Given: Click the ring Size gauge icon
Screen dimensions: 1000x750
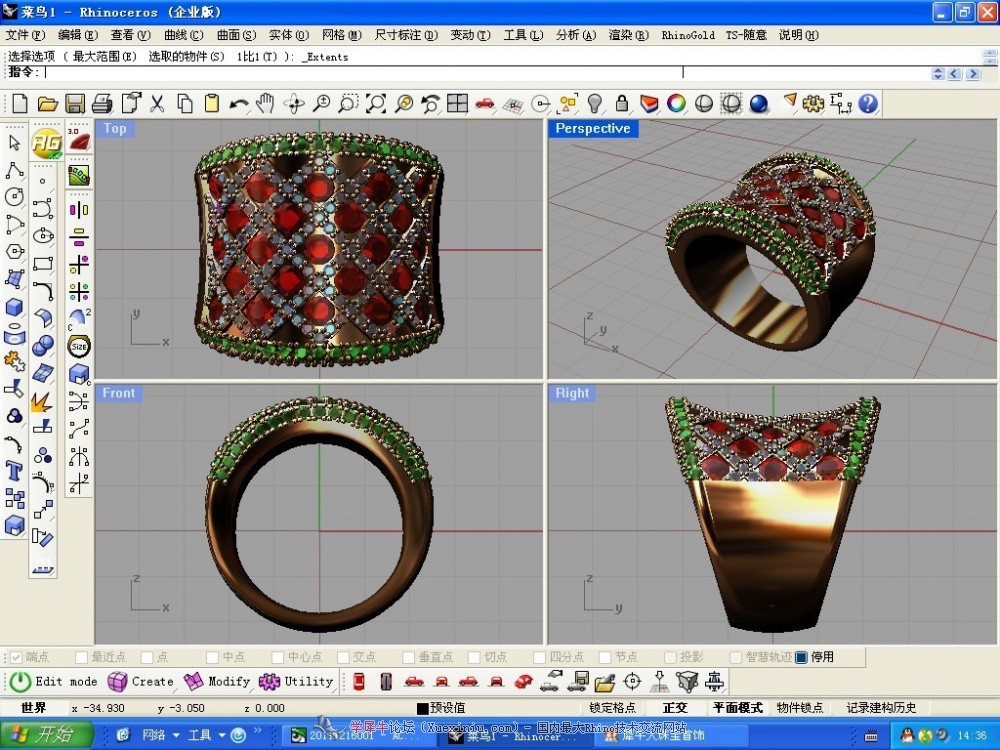Looking at the screenshot, I should click(79, 346).
